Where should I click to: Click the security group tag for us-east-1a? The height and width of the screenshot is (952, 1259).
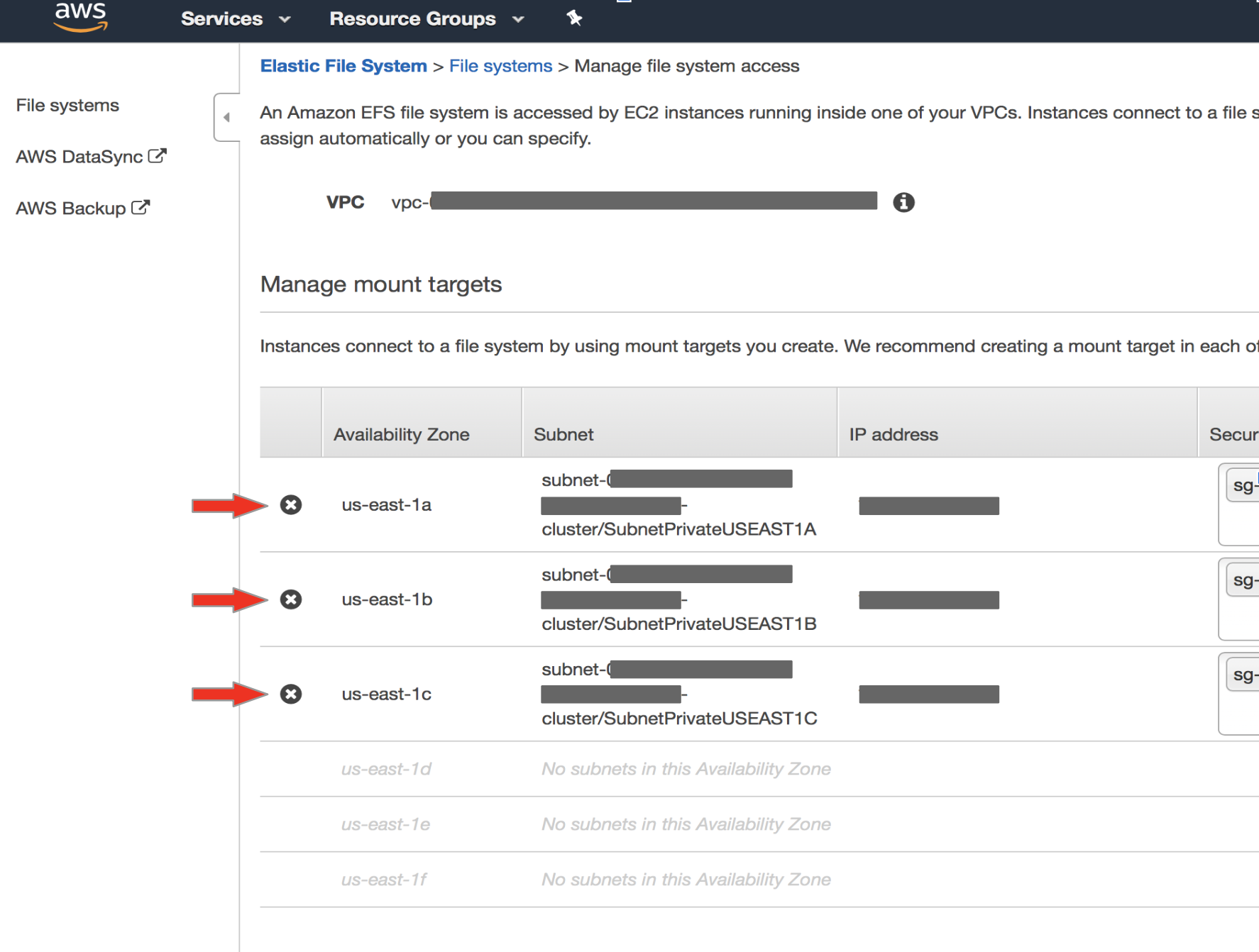pyautogui.click(x=1242, y=485)
